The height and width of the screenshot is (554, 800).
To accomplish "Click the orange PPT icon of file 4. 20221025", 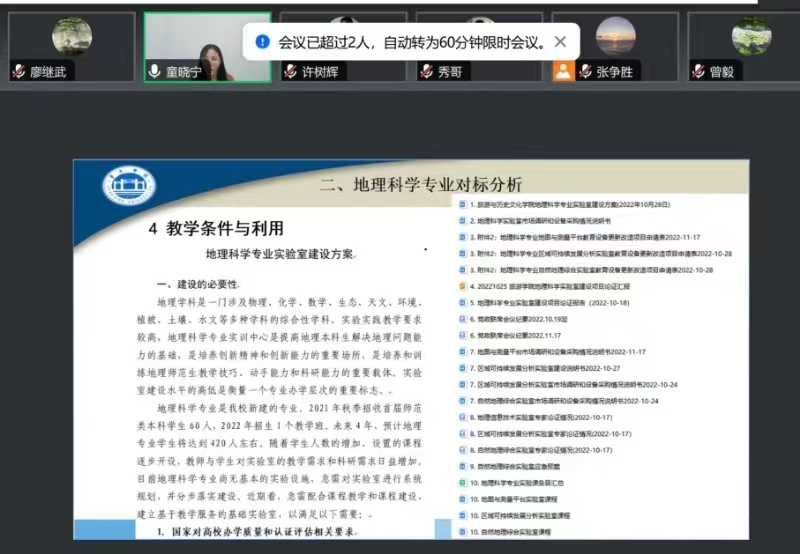I will 462,285.
